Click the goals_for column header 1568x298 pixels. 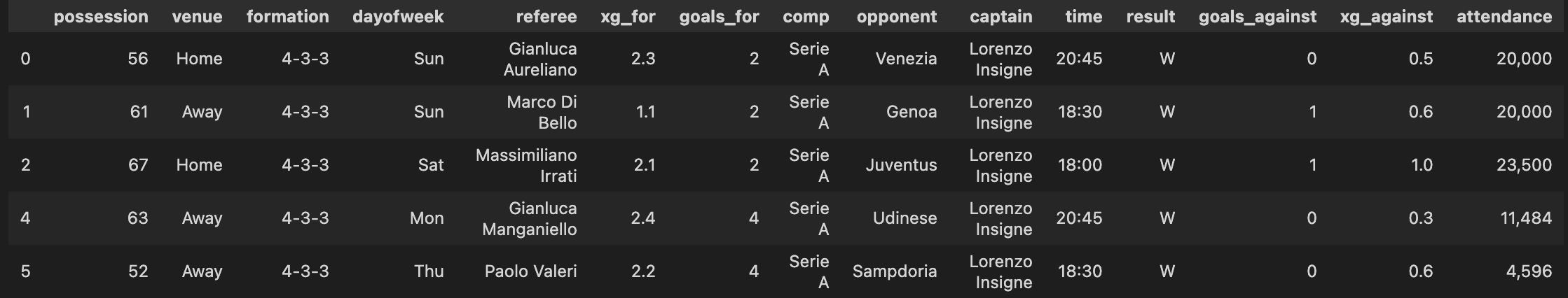[x=720, y=17]
